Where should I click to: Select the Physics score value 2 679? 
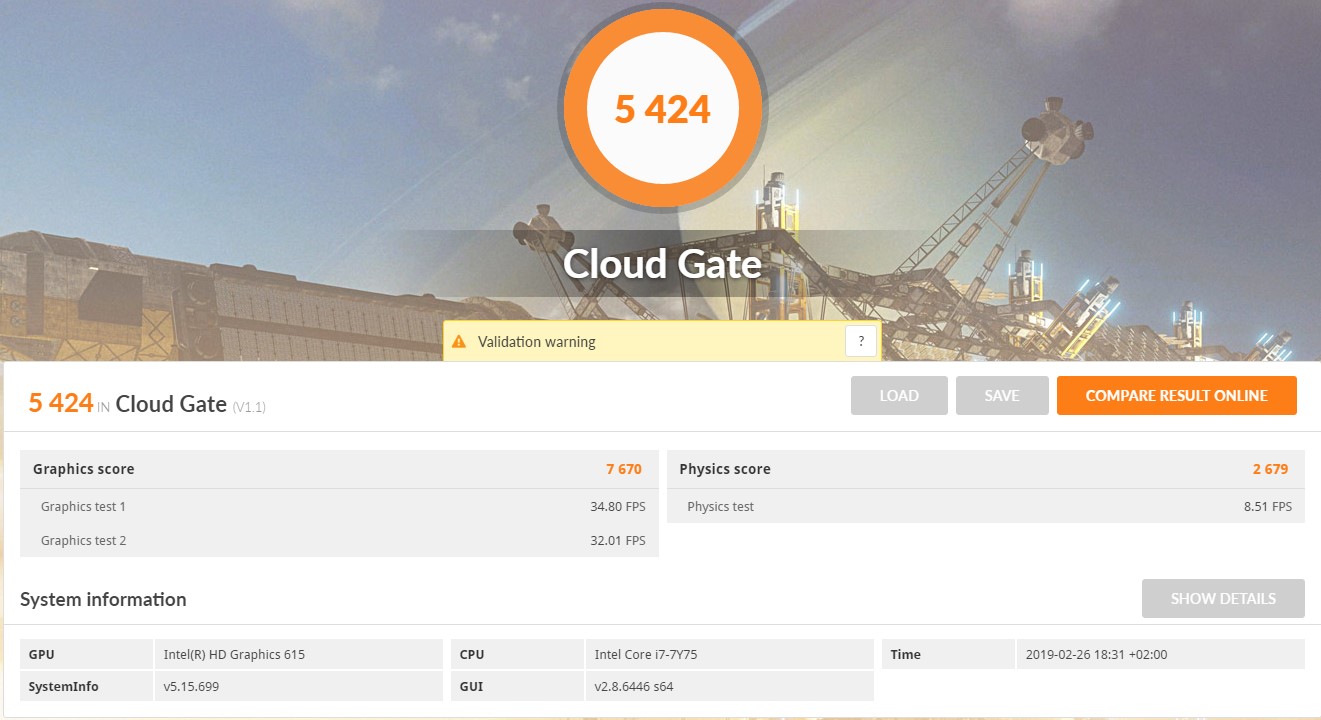[1270, 469]
